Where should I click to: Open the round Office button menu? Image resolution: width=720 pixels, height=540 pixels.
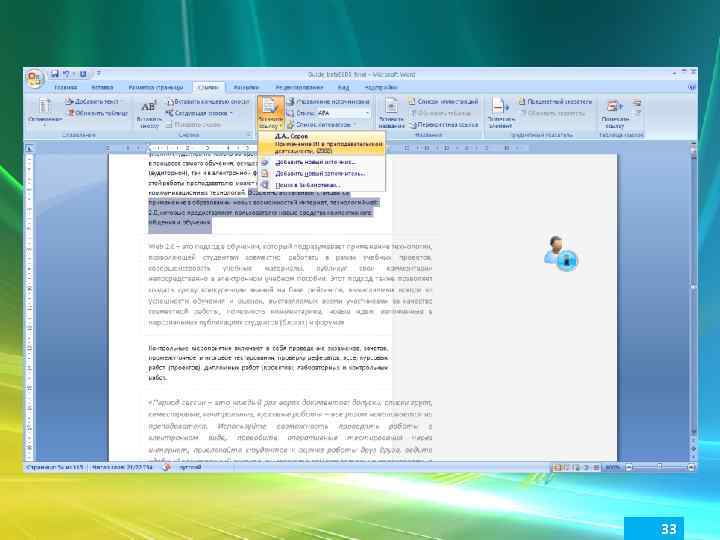[x=35, y=78]
